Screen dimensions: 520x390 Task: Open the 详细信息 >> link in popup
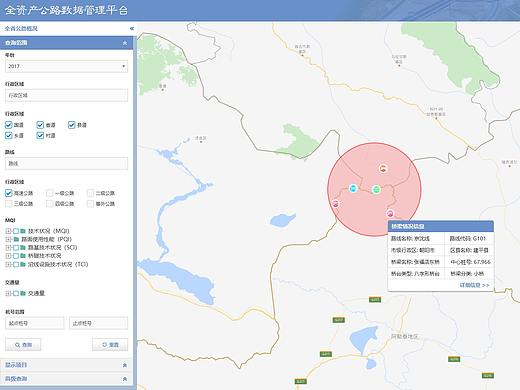475,285
